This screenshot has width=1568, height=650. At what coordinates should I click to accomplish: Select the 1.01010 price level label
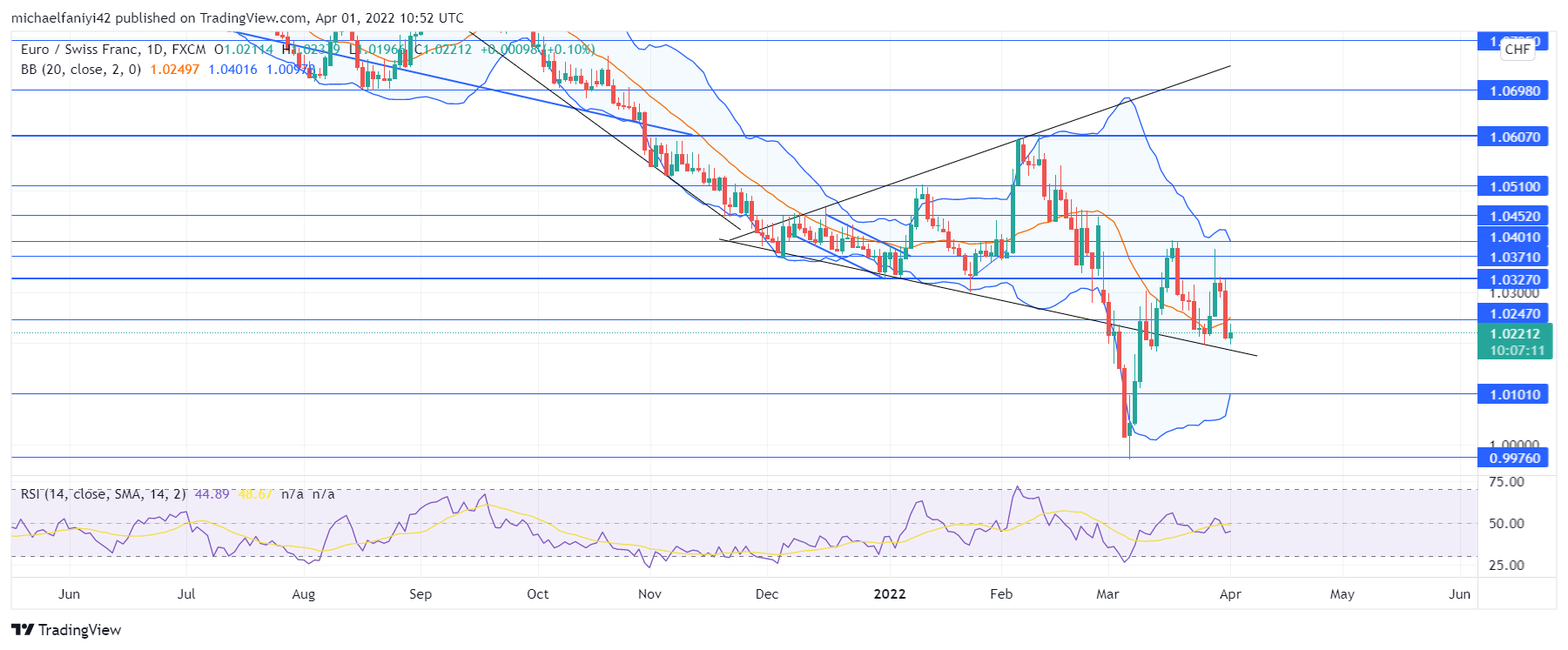click(1513, 395)
